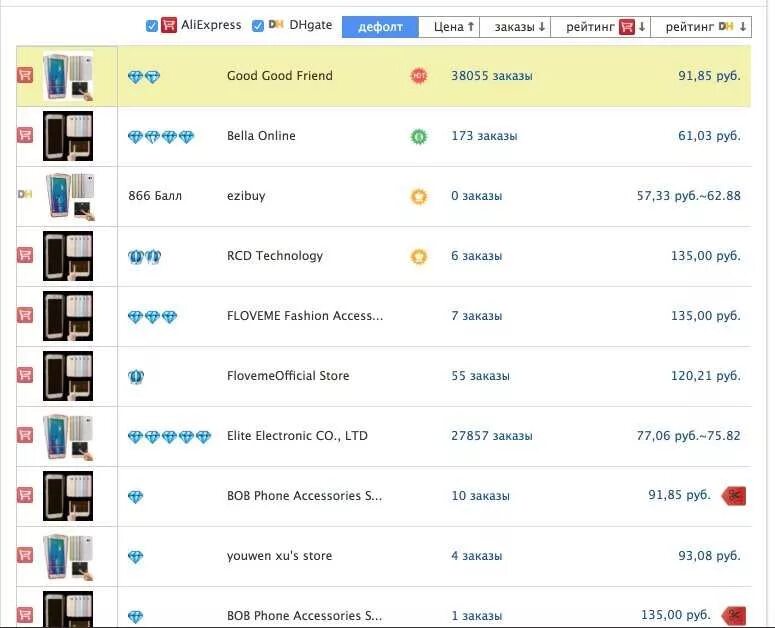
Task: Open product thumbnail for ezibuy
Action: tap(68, 196)
